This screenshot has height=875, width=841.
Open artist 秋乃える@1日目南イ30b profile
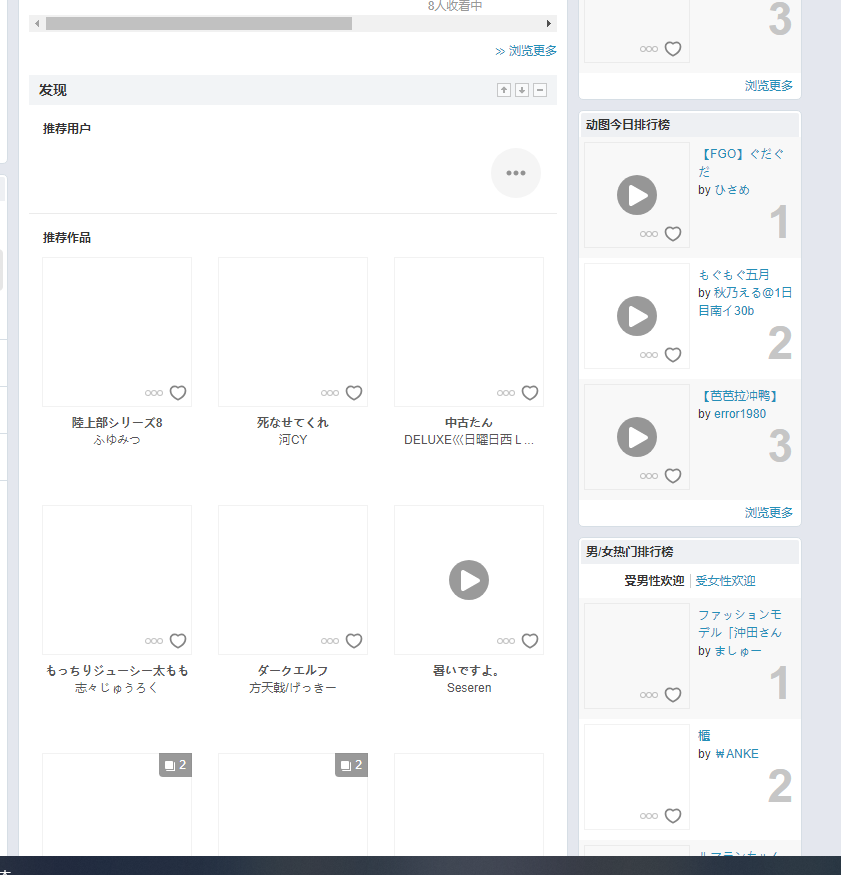tap(745, 301)
